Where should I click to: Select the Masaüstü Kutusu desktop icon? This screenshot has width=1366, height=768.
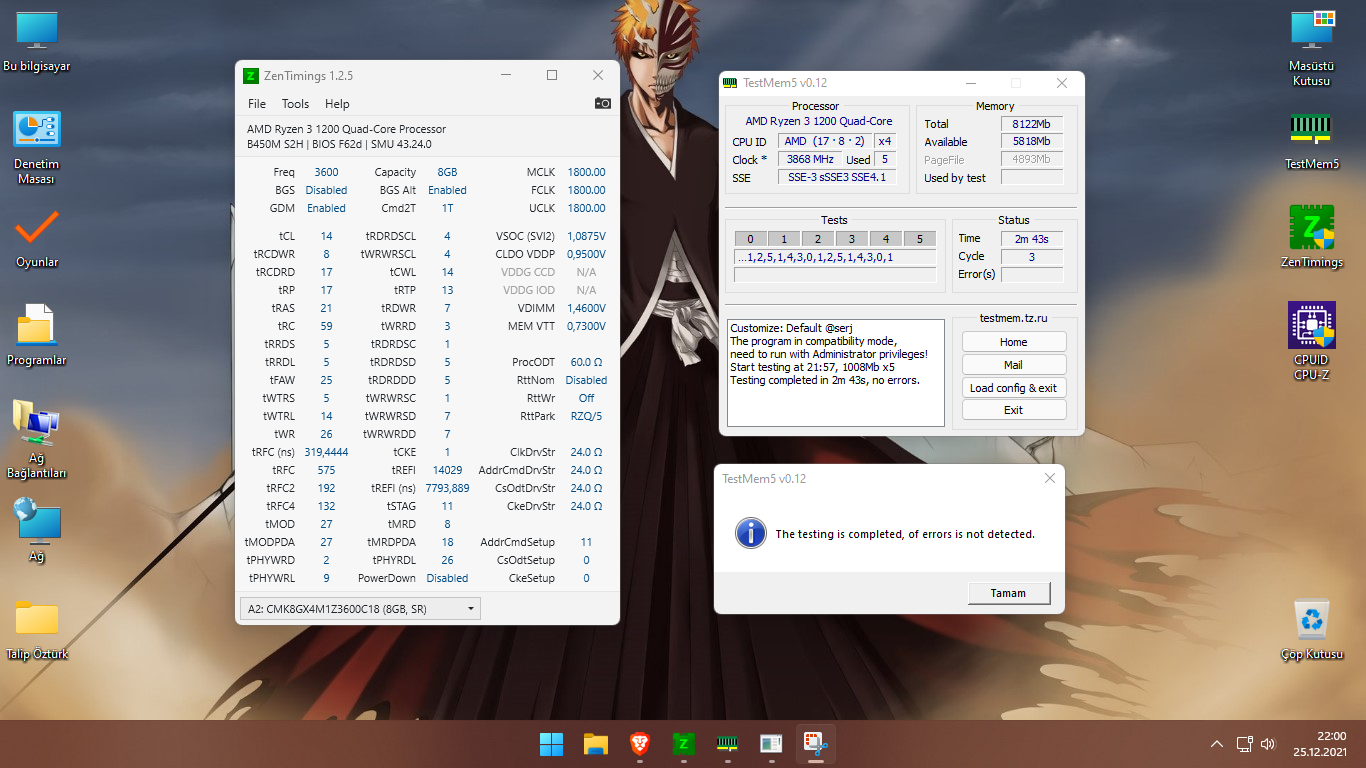click(x=1312, y=50)
